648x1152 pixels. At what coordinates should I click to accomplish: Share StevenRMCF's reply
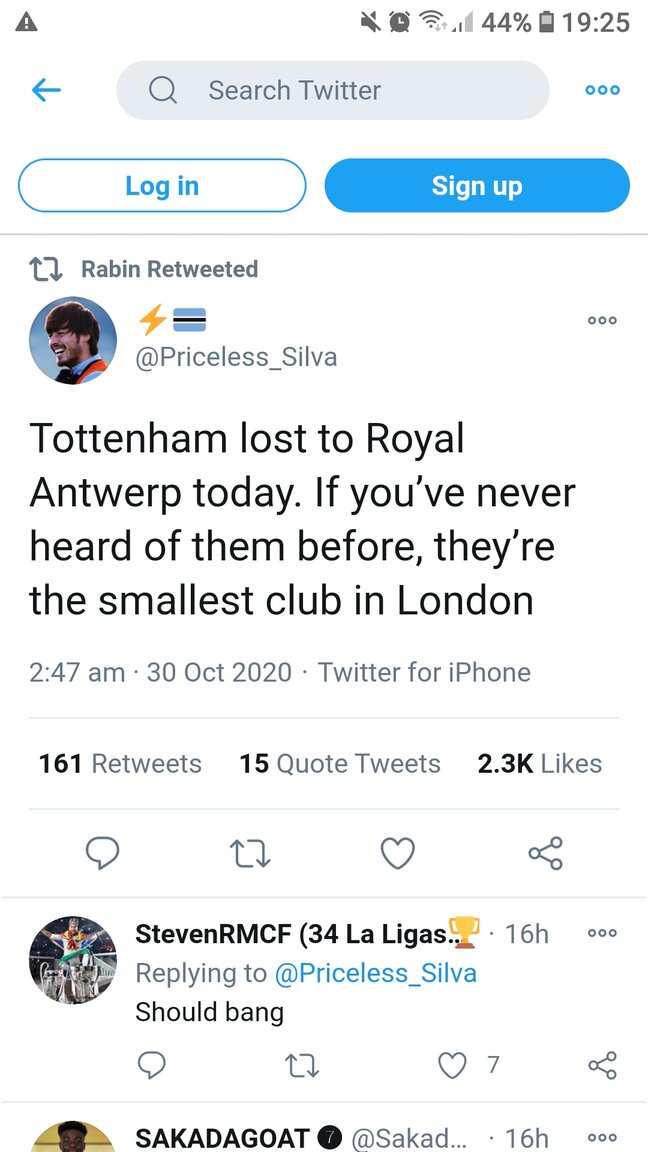coord(602,1066)
